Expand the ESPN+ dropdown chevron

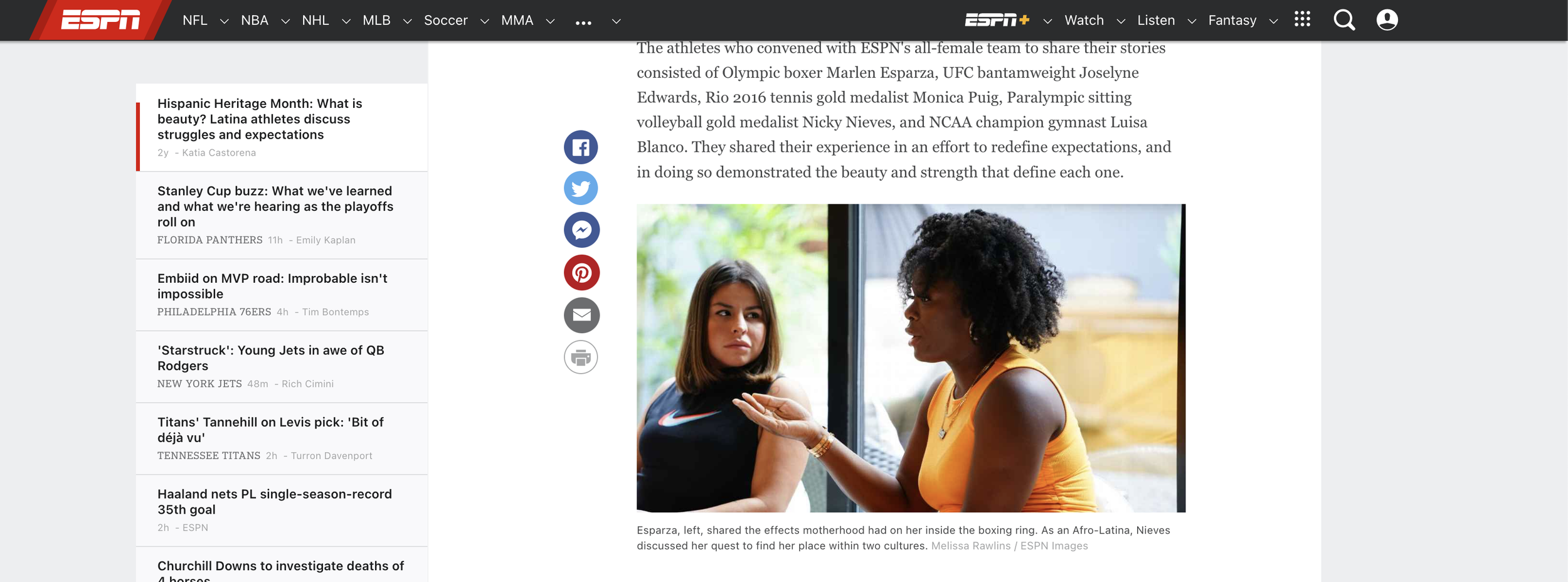(x=1047, y=21)
